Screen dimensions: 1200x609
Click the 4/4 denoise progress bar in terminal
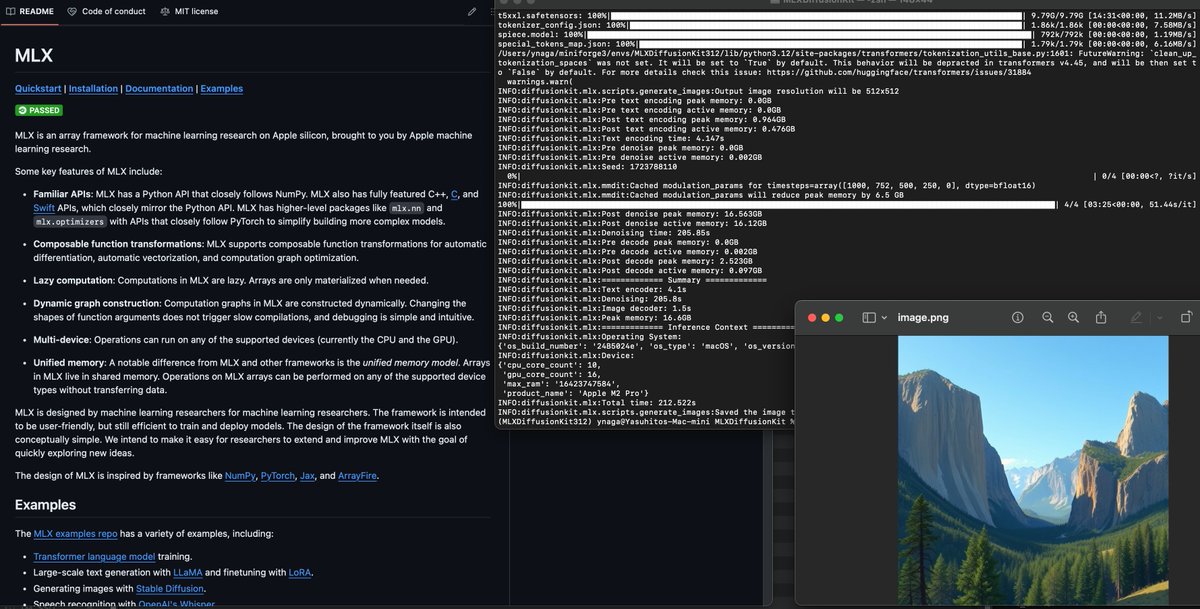tap(787, 204)
